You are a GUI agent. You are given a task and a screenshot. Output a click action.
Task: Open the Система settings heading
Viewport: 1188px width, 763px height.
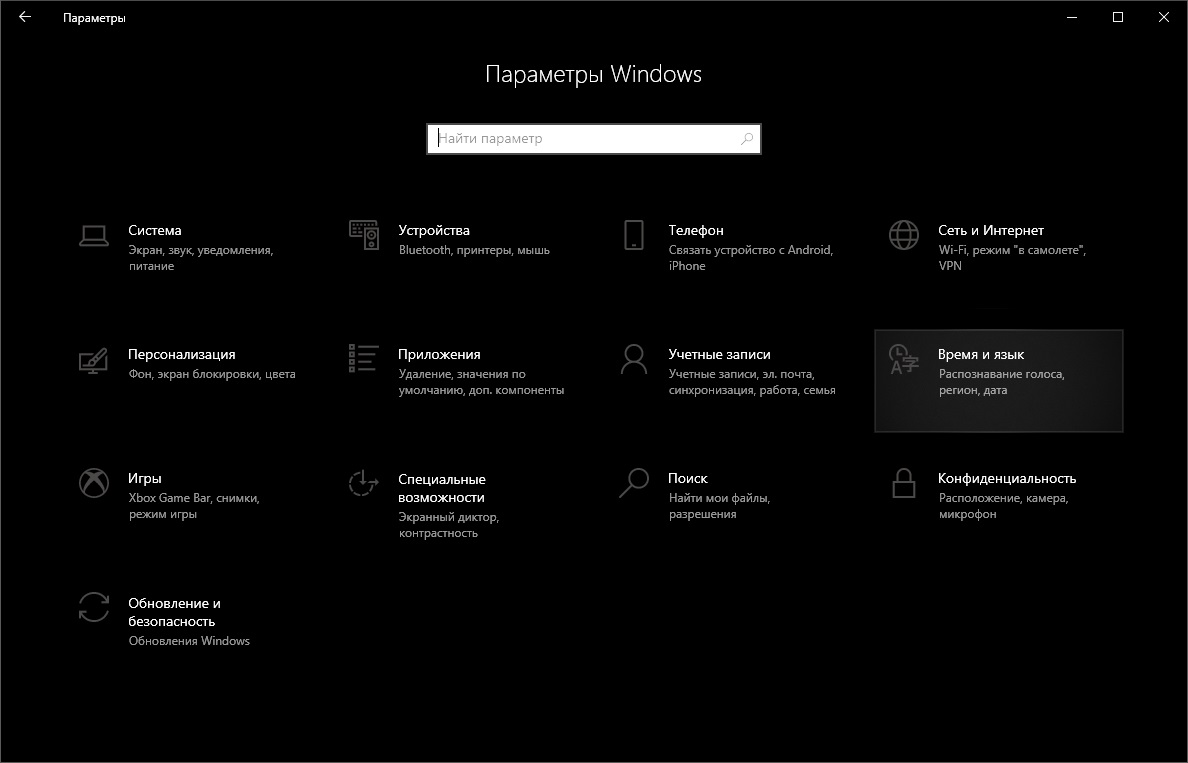(x=155, y=230)
